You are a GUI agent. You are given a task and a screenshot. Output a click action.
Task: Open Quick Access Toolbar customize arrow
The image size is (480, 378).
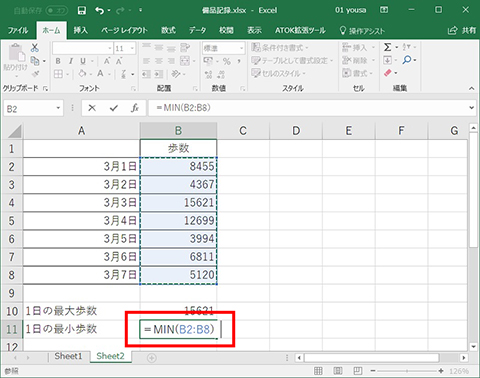click(x=141, y=11)
